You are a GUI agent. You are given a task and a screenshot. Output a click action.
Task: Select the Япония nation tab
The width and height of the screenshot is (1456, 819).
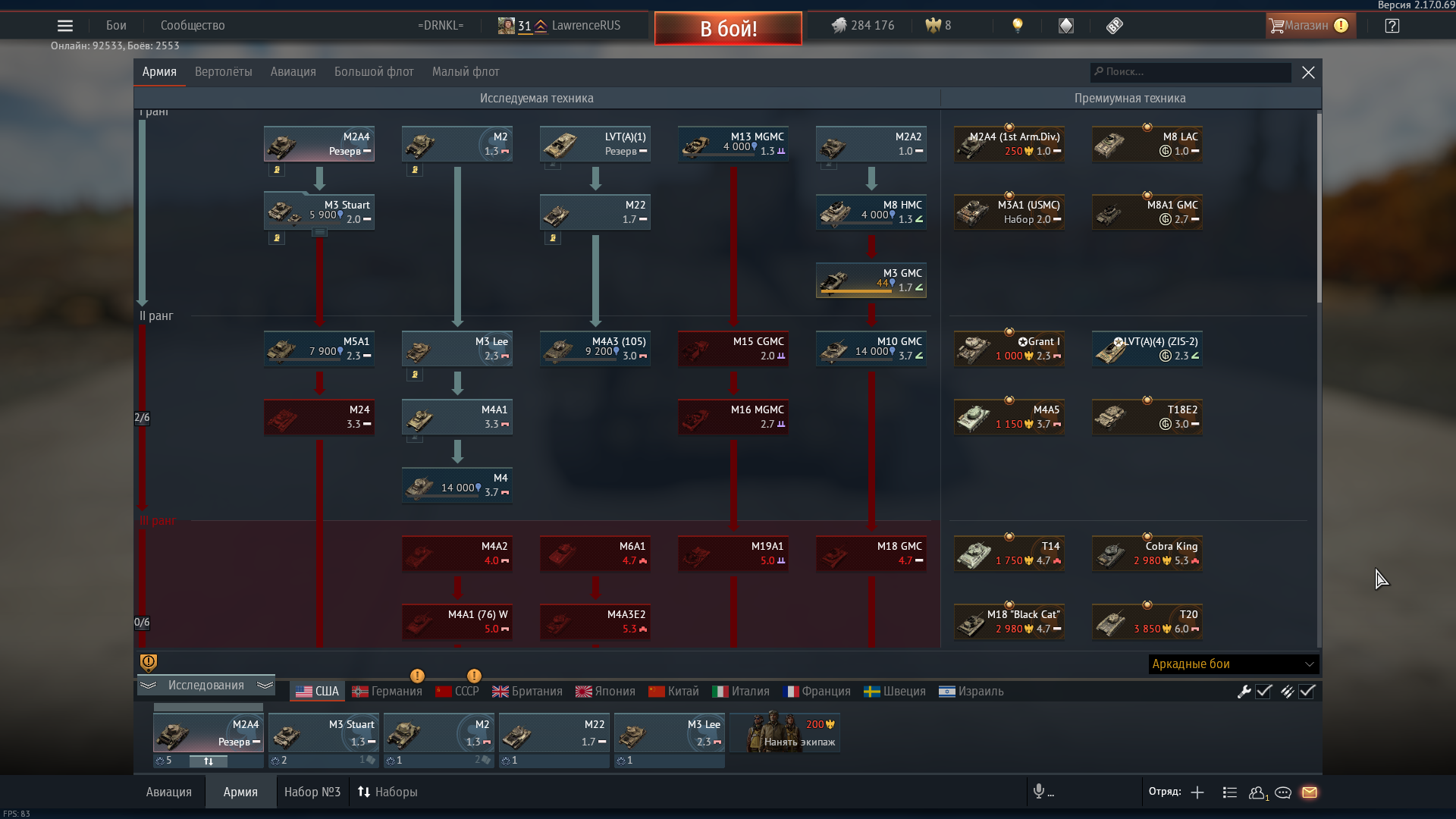[605, 691]
